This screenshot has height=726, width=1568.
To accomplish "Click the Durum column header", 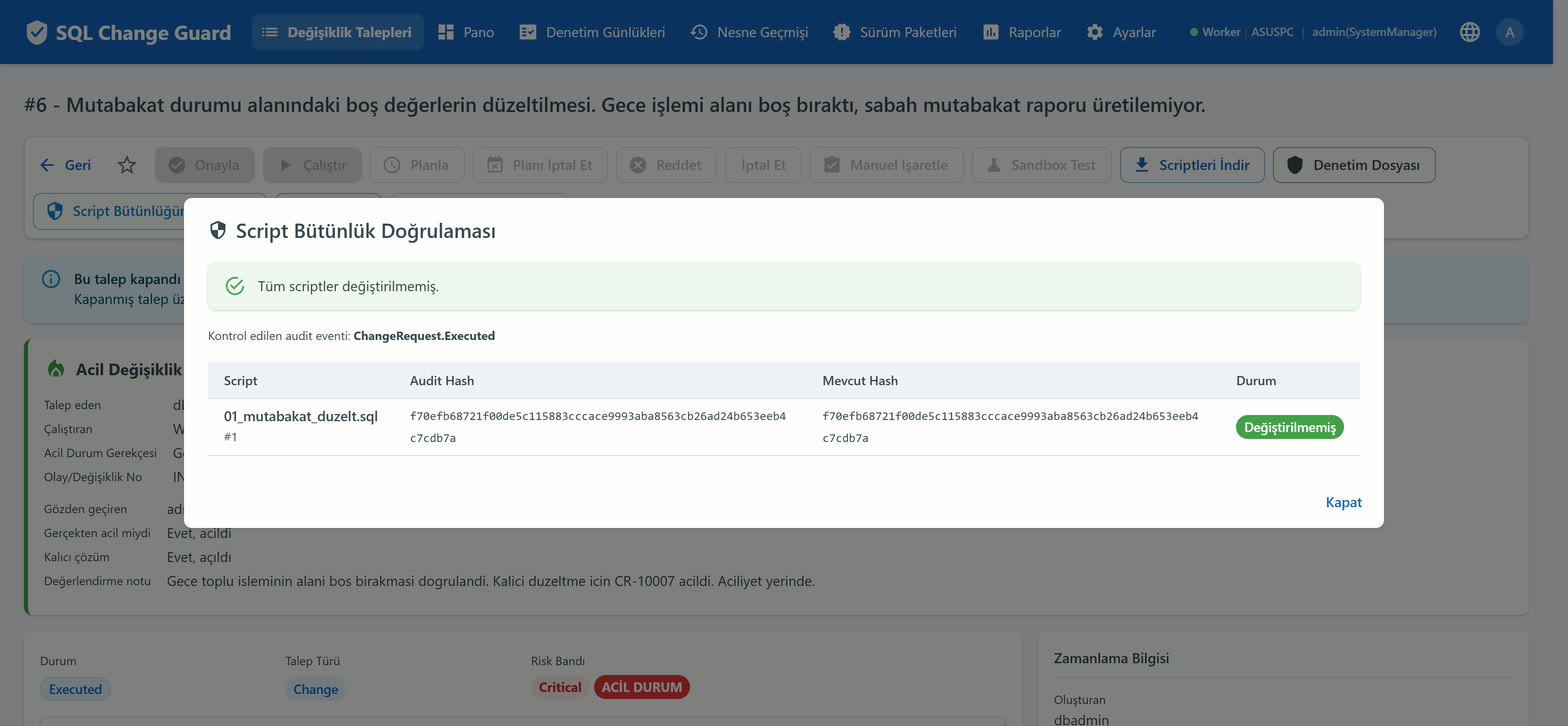I will pos(1256,381).
